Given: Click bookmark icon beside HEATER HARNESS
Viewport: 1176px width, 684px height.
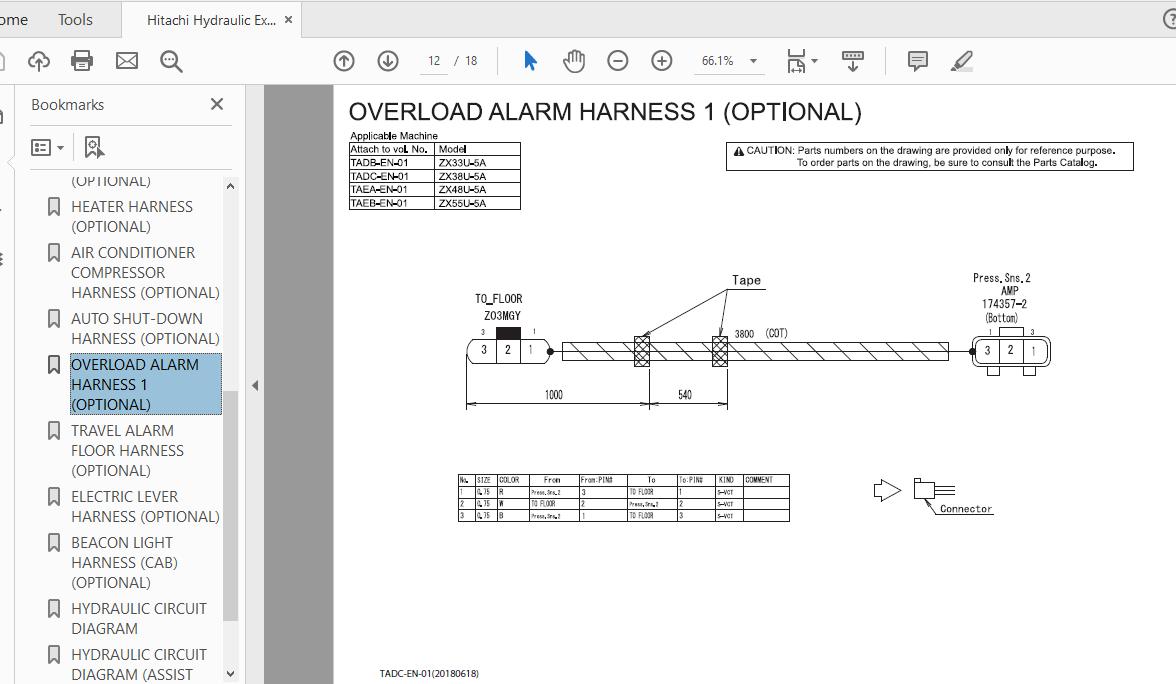Looking at the screenshot, I should click(54, 206).
